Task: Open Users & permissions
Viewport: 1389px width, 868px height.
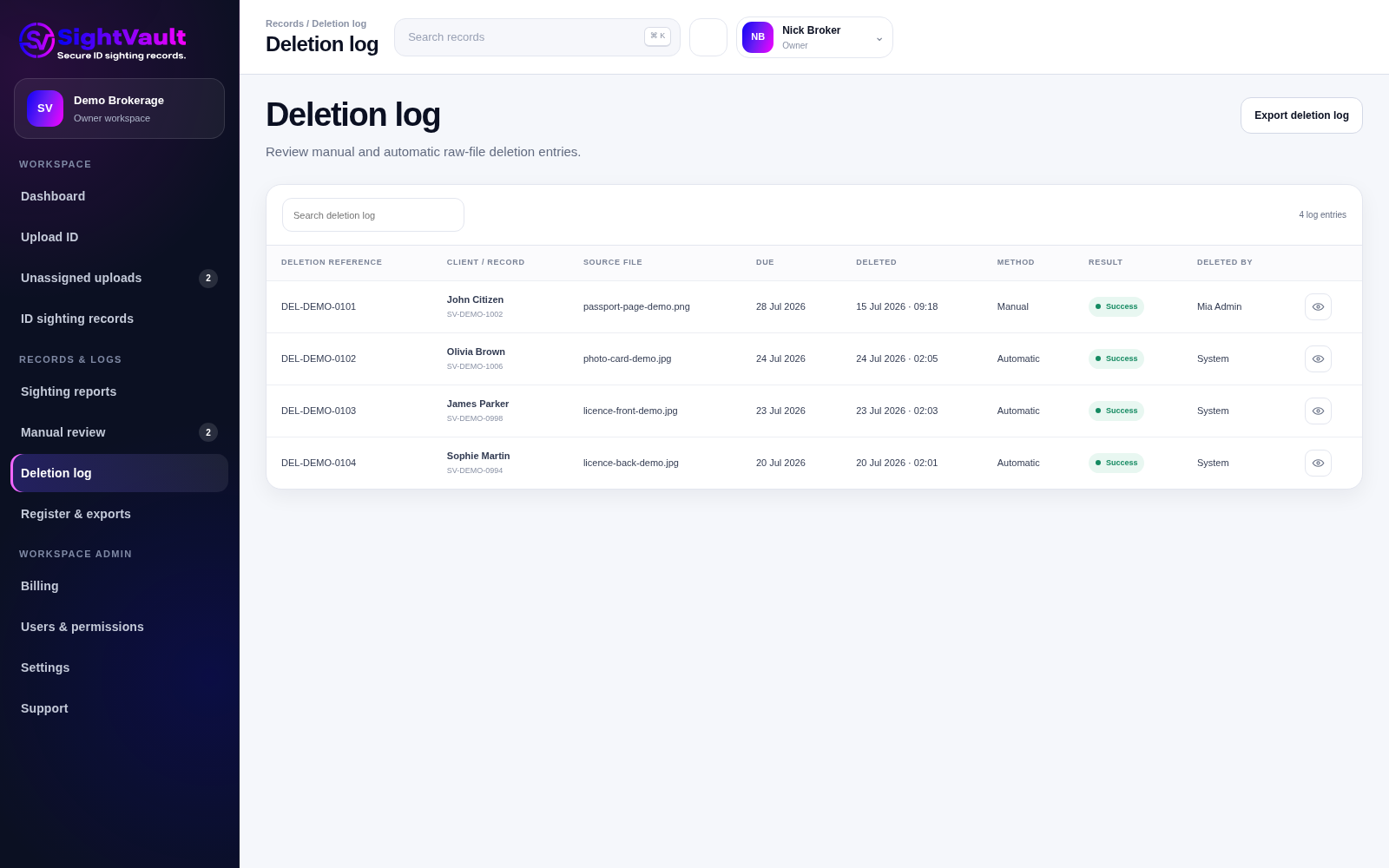Action: [x=119, y=627]
